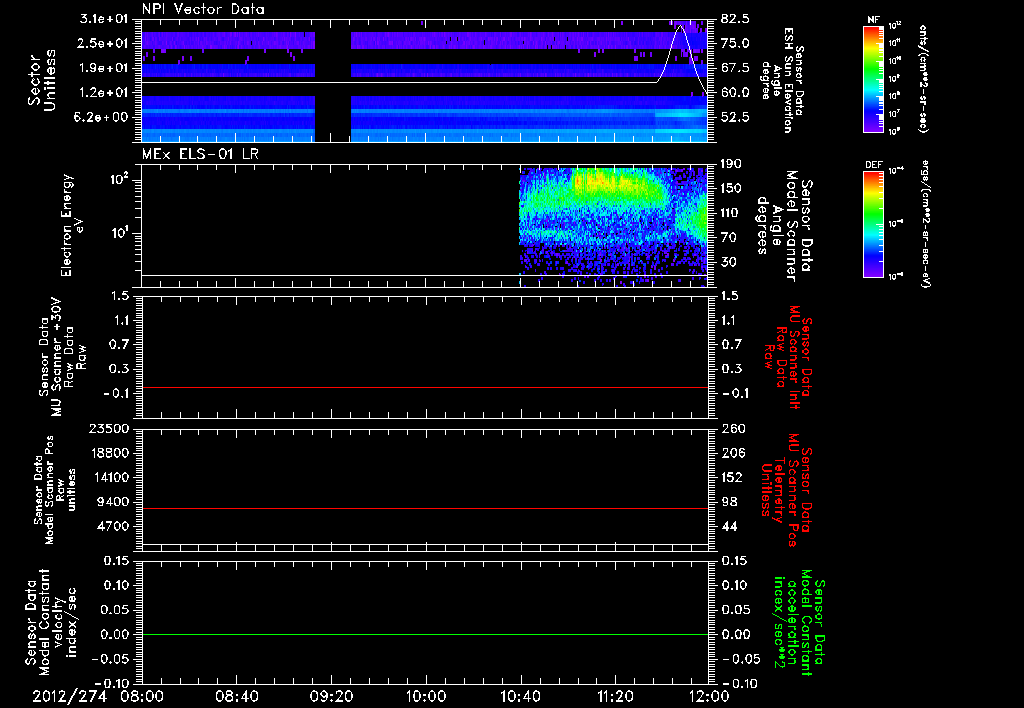The height and width of the screenshot is (708, 1024).
Task: Click the 260 telemetry axis value
Action: pyautogui.click(x=731, y=428)
